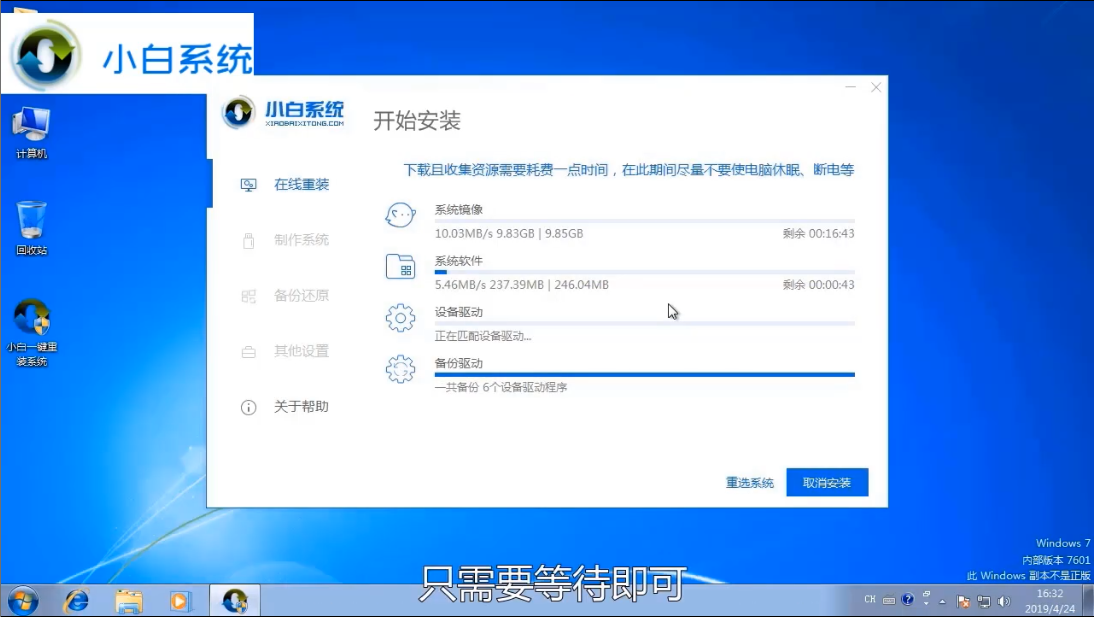Open the volume control in system tray
Screen dimensions: 1094x617
point(1005,601)
